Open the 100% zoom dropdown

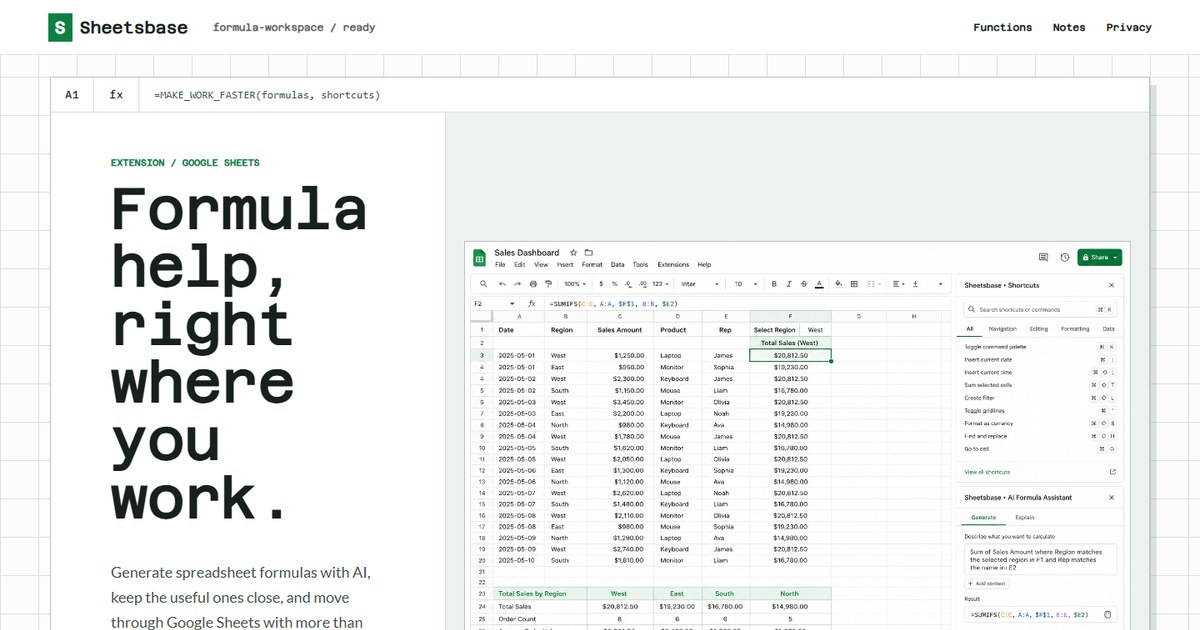575,284
